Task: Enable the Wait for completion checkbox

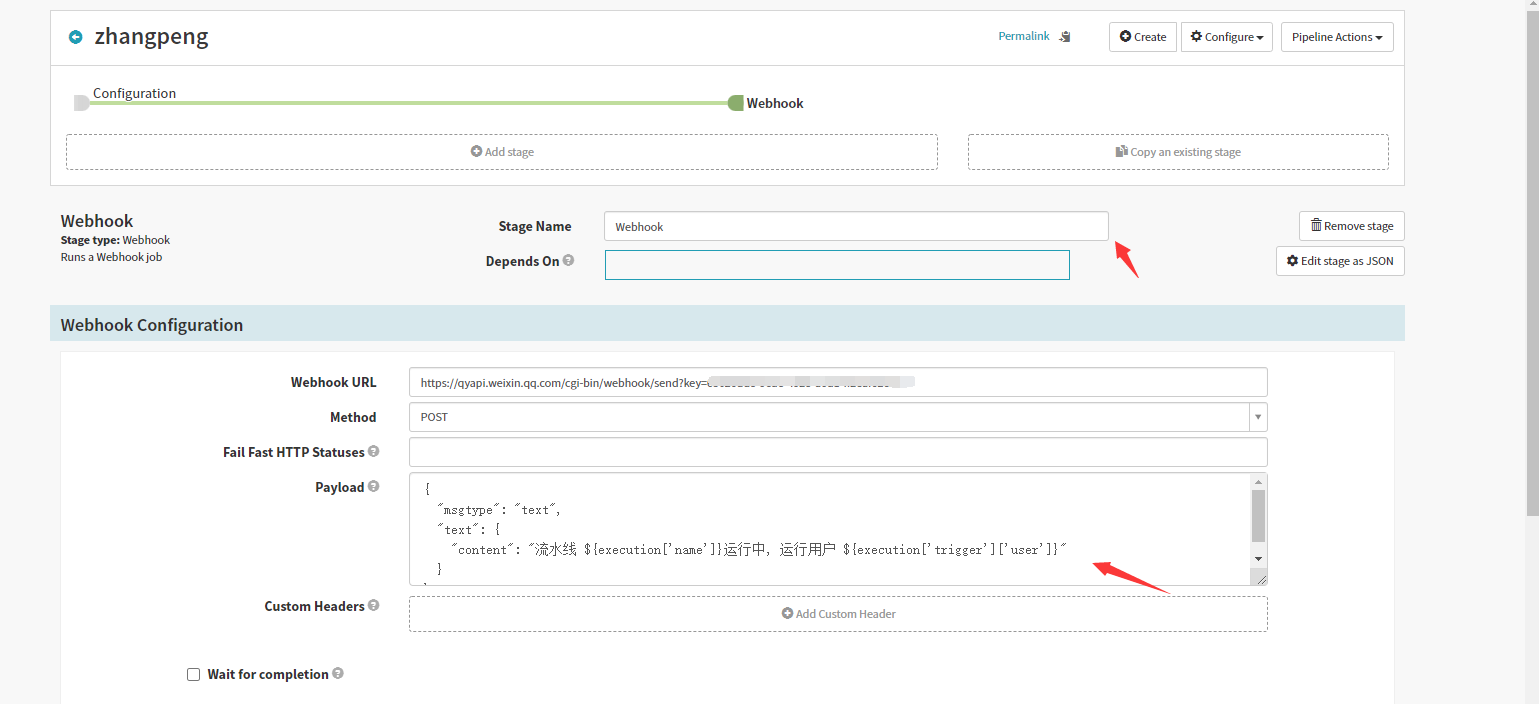Action: [x=193, y=675]
